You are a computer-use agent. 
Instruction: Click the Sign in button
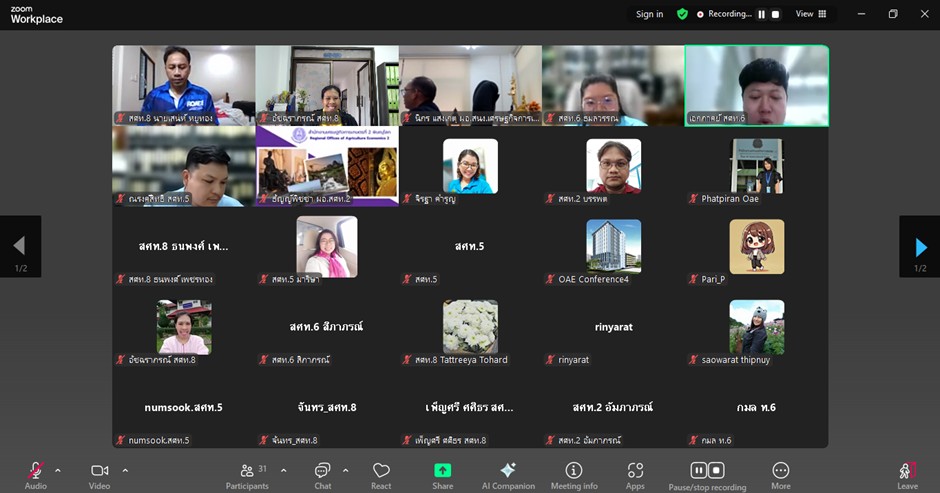(649, 14)
